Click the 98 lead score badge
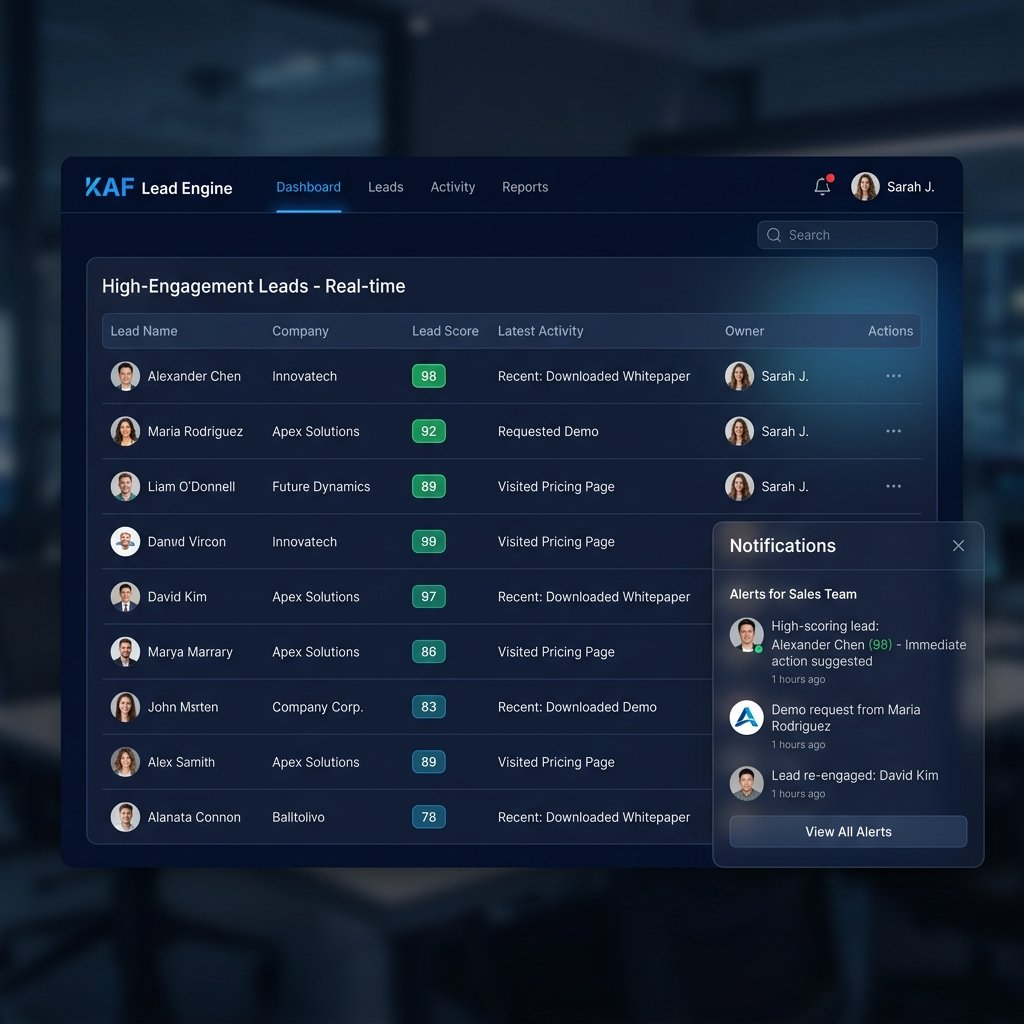 coord(428,376)
